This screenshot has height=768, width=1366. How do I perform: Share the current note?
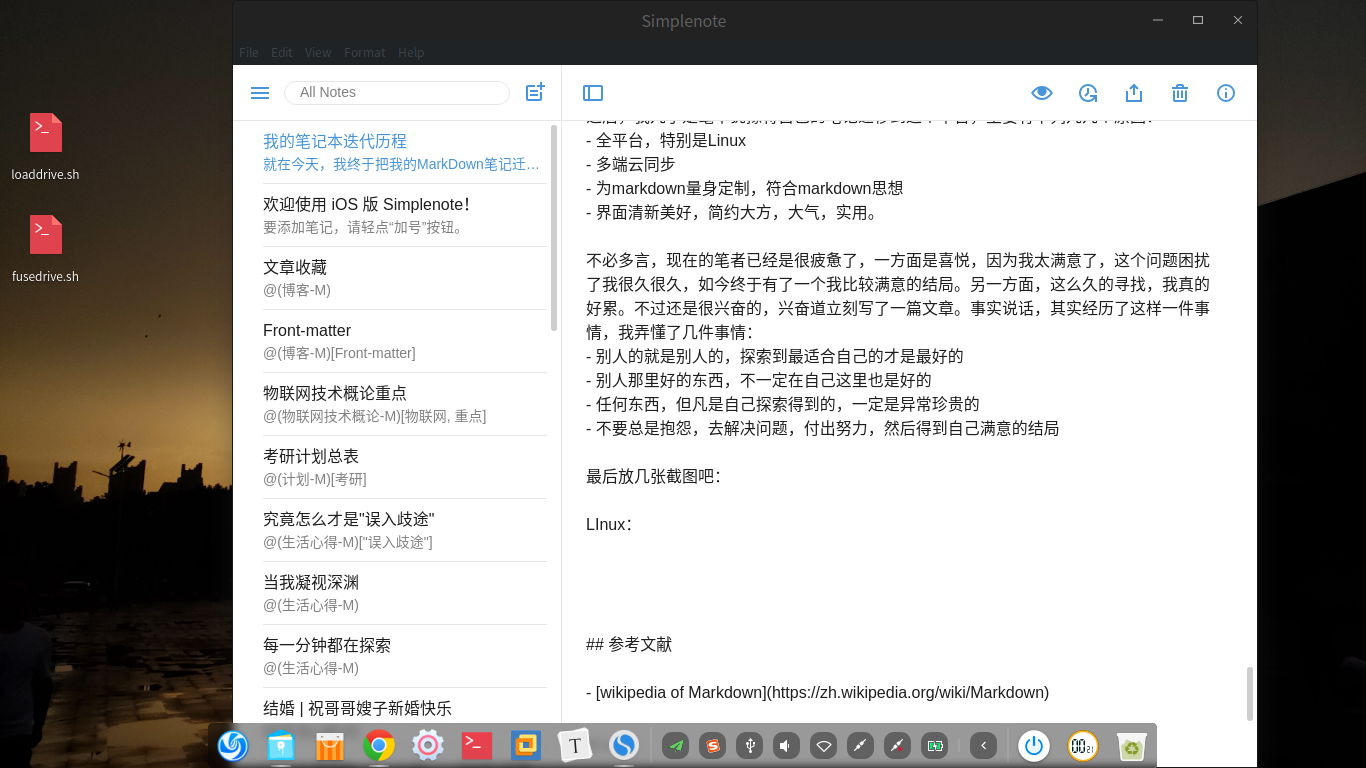point(1134,93)
